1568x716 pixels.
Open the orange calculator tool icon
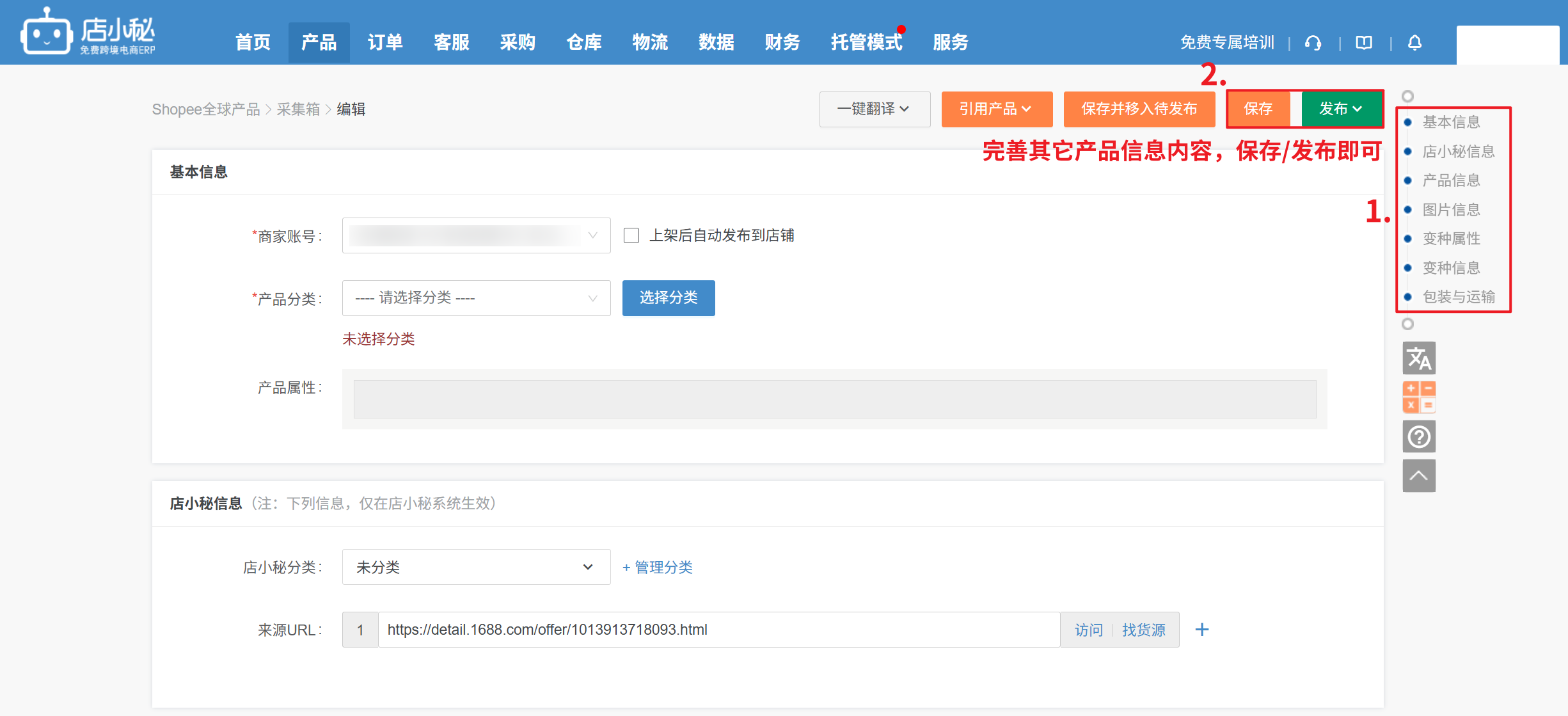point(1418,397)
